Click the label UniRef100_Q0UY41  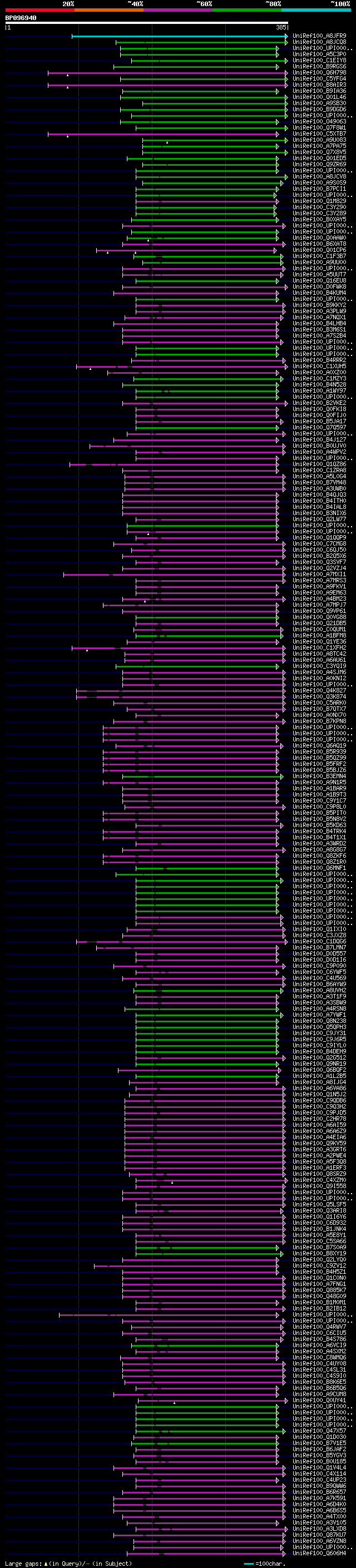click(319, 1400)
